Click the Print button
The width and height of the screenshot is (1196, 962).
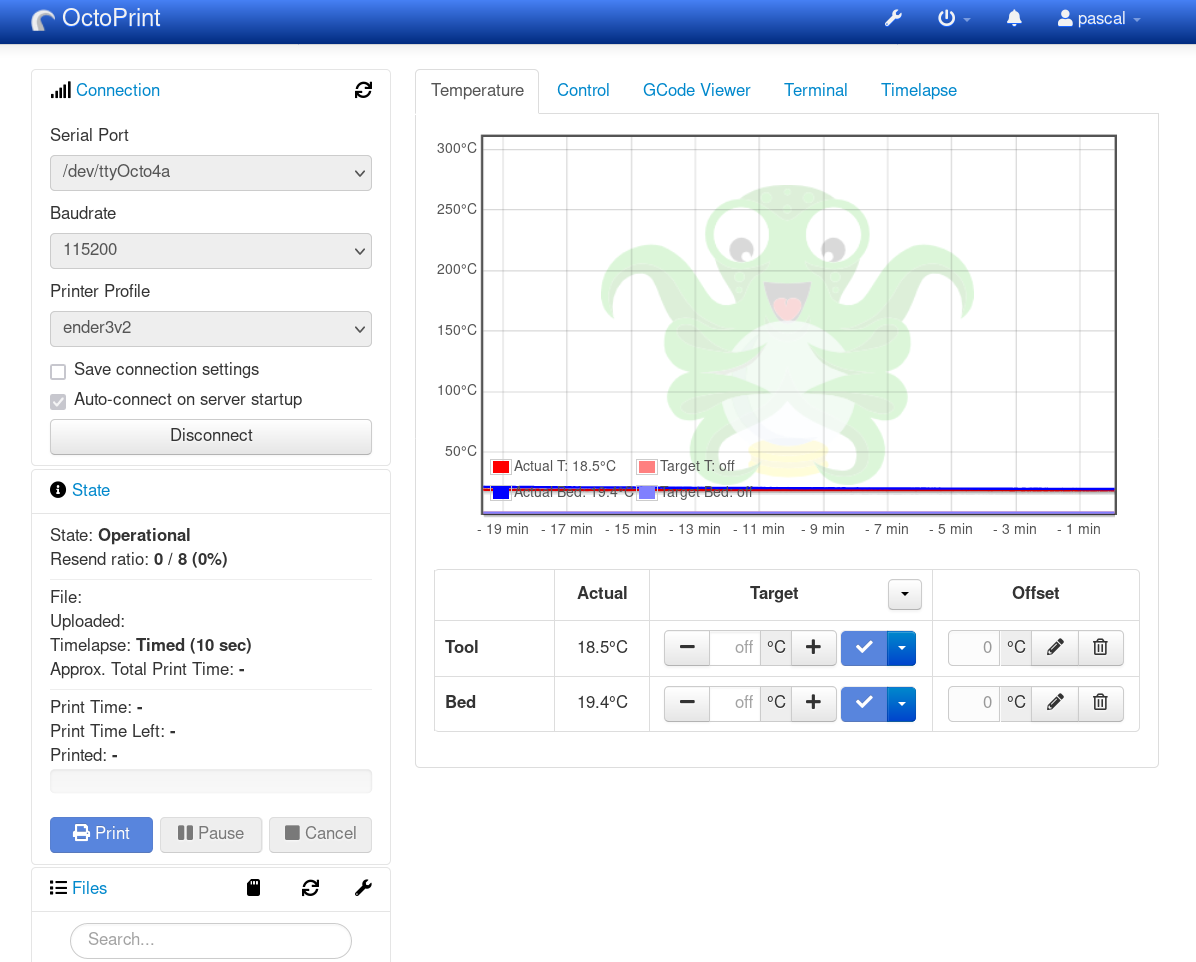[101, 835]
